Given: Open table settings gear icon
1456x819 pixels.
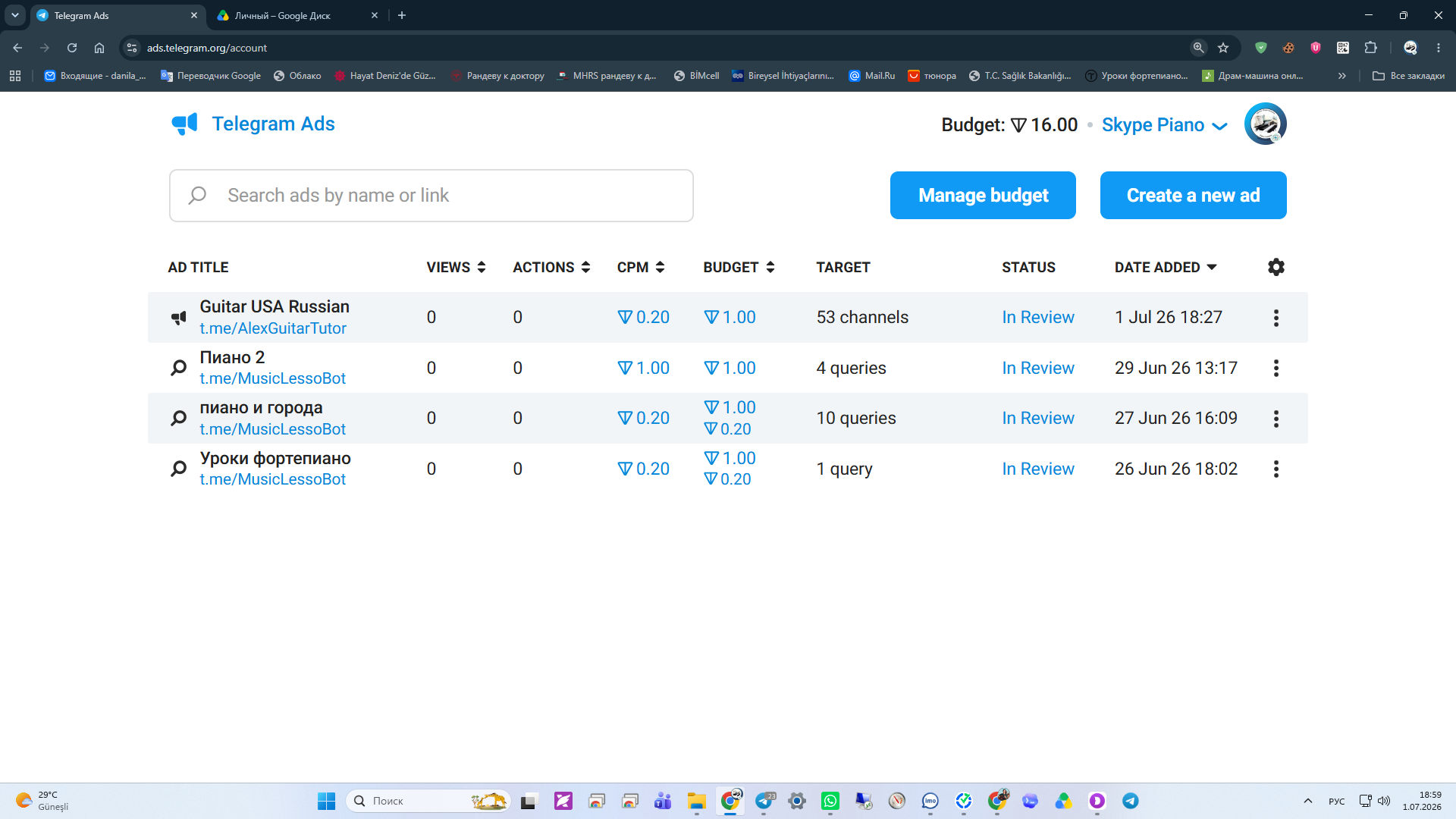Looking at the screenshot, I should (1276, 267).
